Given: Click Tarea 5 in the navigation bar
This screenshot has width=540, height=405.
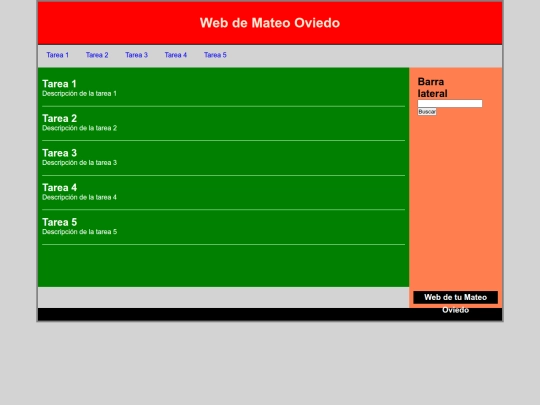Looking at the screenshot, I should (x=215, y=55).
